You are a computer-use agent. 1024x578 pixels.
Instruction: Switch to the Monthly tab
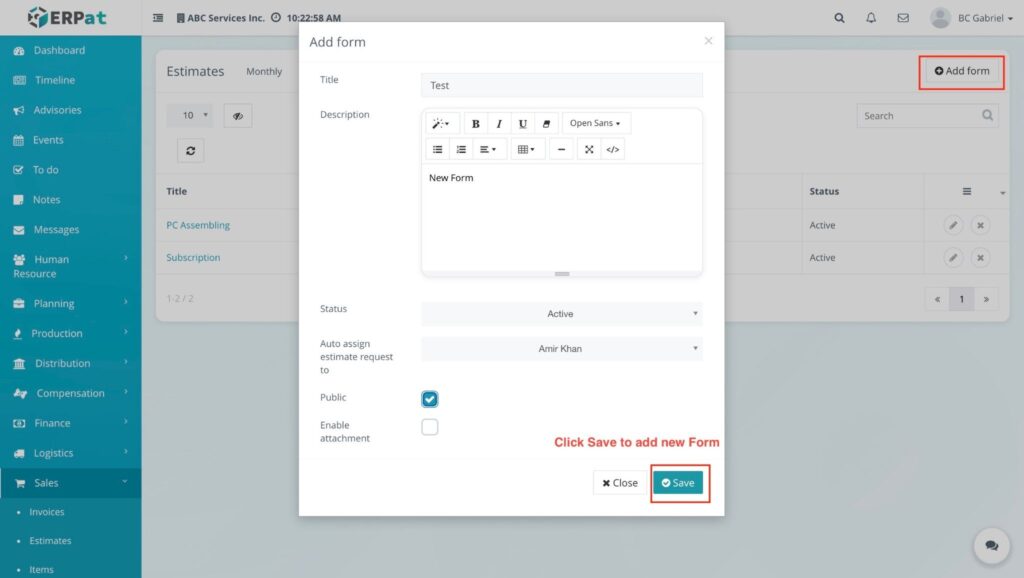pos(264,71)
